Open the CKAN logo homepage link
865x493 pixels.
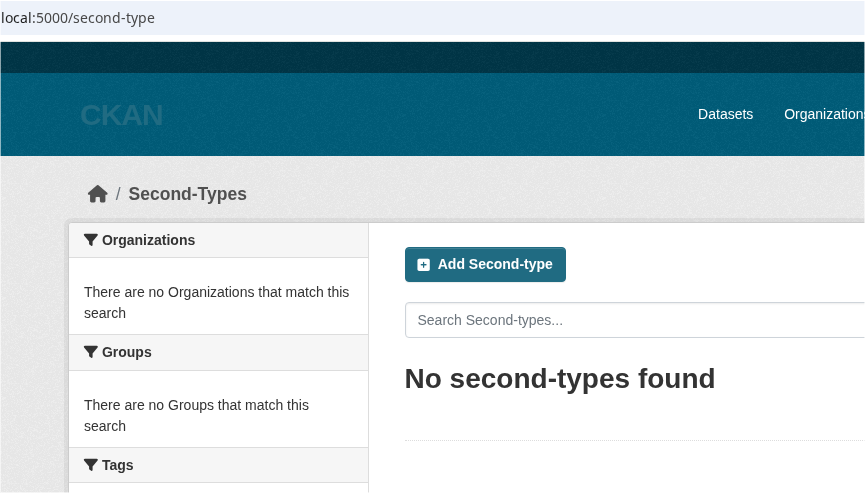tap(121, 115)
